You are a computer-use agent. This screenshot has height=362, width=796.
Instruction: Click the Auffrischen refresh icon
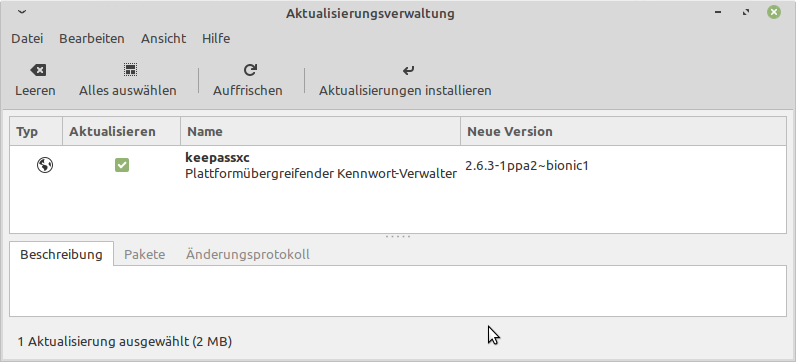(x=250, y=70)
